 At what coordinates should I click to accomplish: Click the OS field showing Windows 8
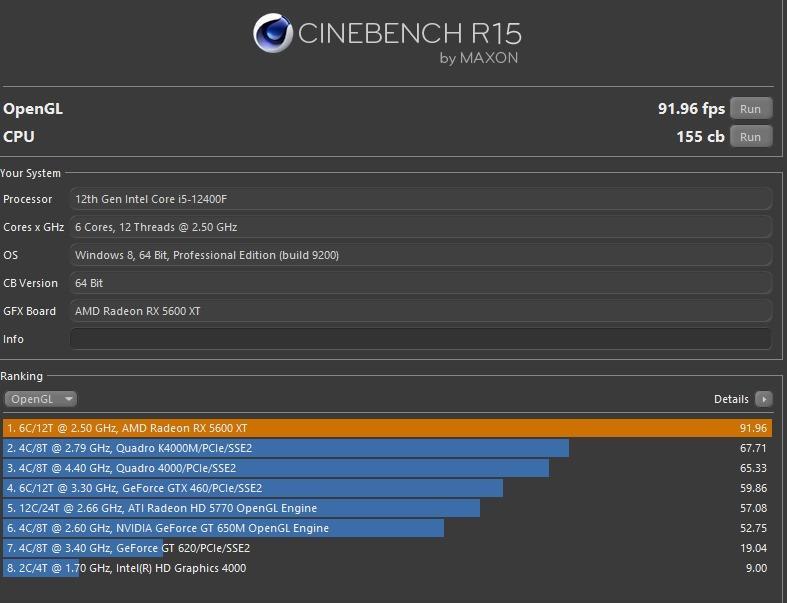(x=421, y=255)
